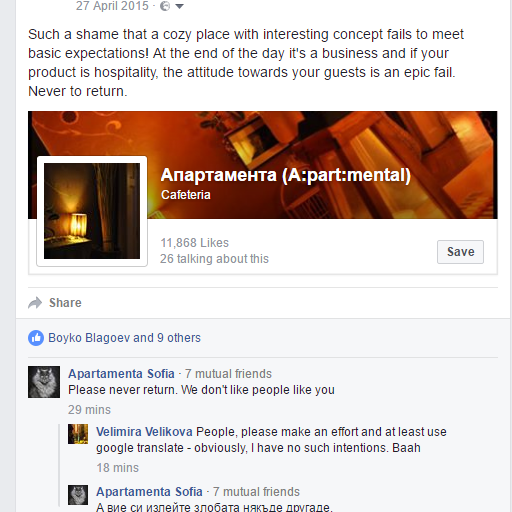Image resolution: width=512 pixels, height=512 pixels.
Task: Open Velimira Velikova's small avatar
Action: coord(78,434)
